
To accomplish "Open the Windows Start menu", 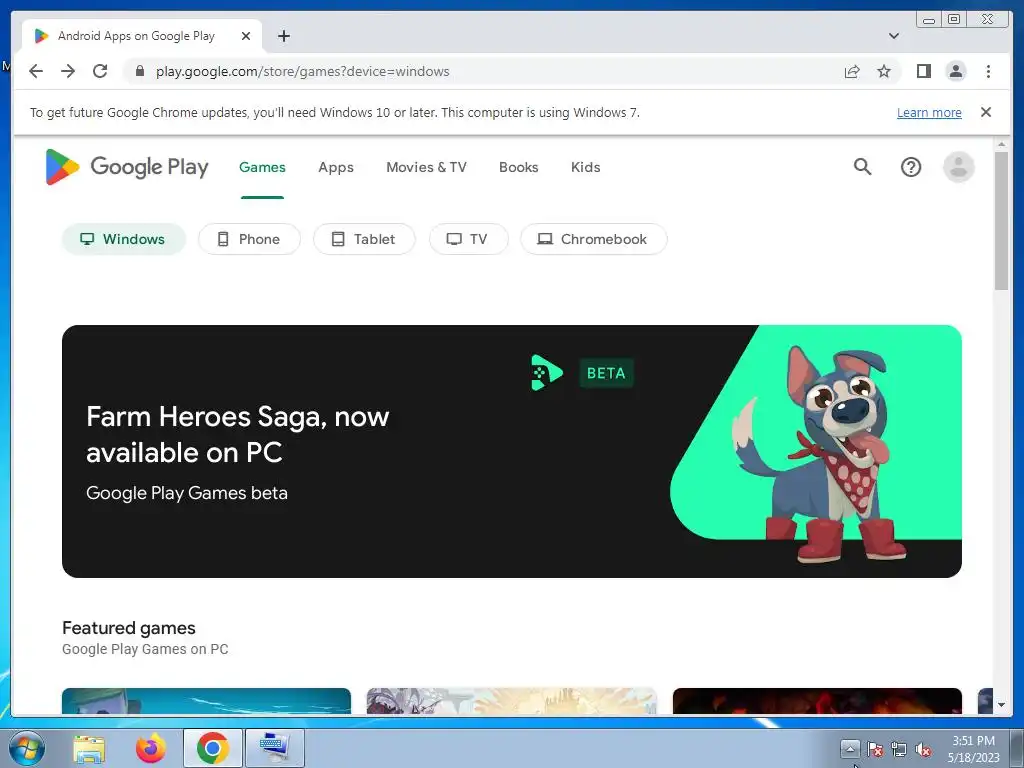I will pos(26,748).
